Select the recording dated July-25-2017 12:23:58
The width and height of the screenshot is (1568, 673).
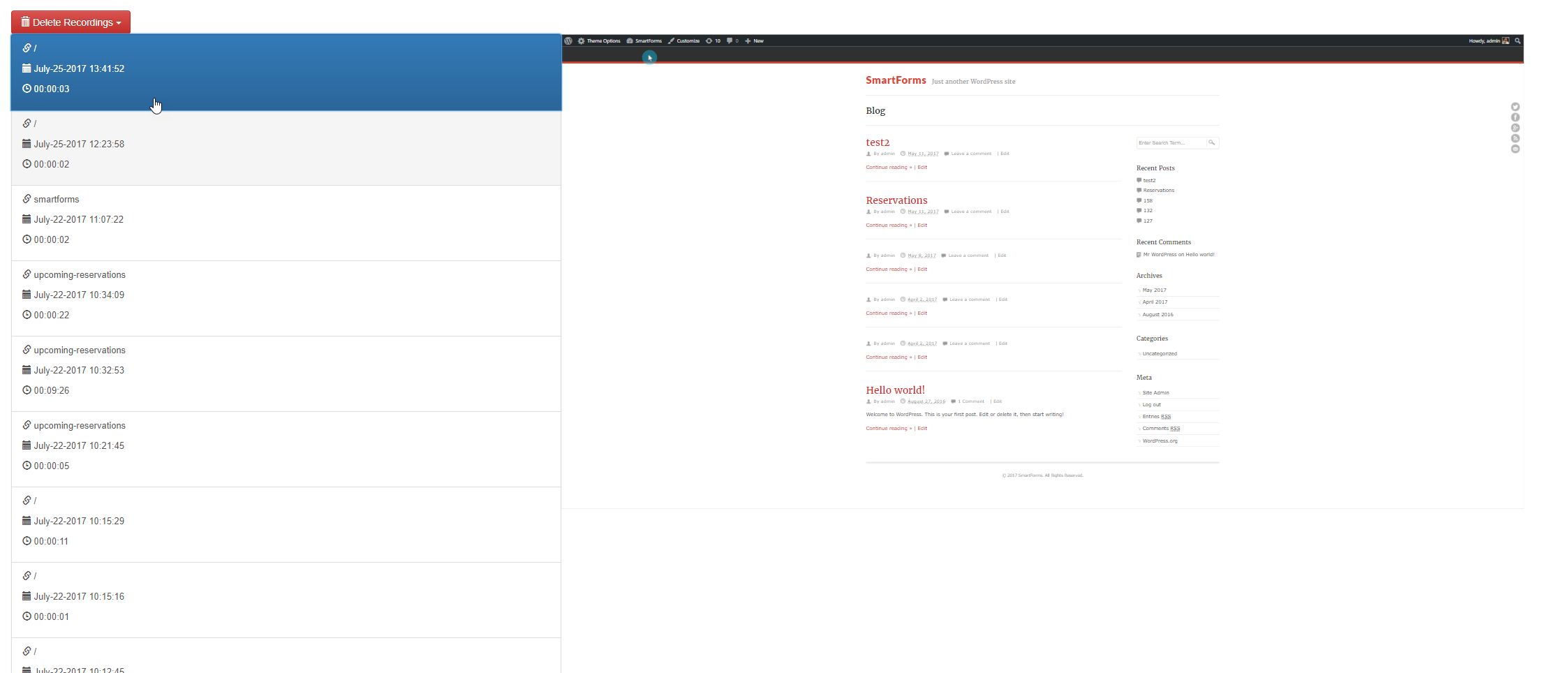pyautogui.click(x=286, y=148)
